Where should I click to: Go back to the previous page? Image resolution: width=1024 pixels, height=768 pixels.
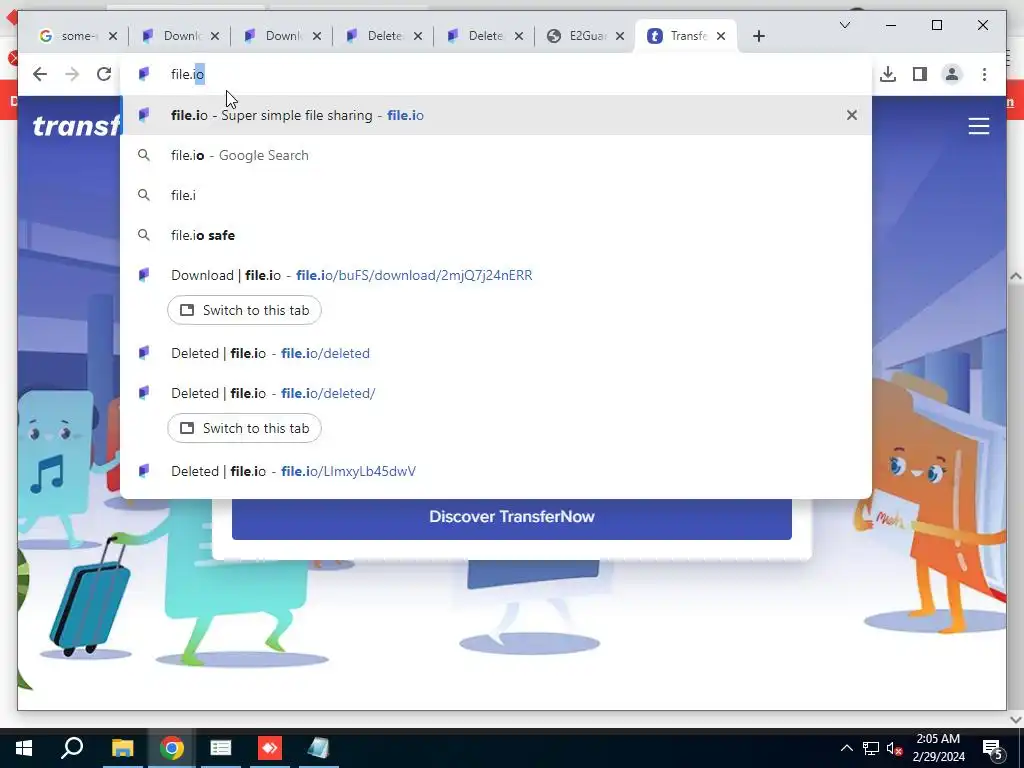[40, 74]
